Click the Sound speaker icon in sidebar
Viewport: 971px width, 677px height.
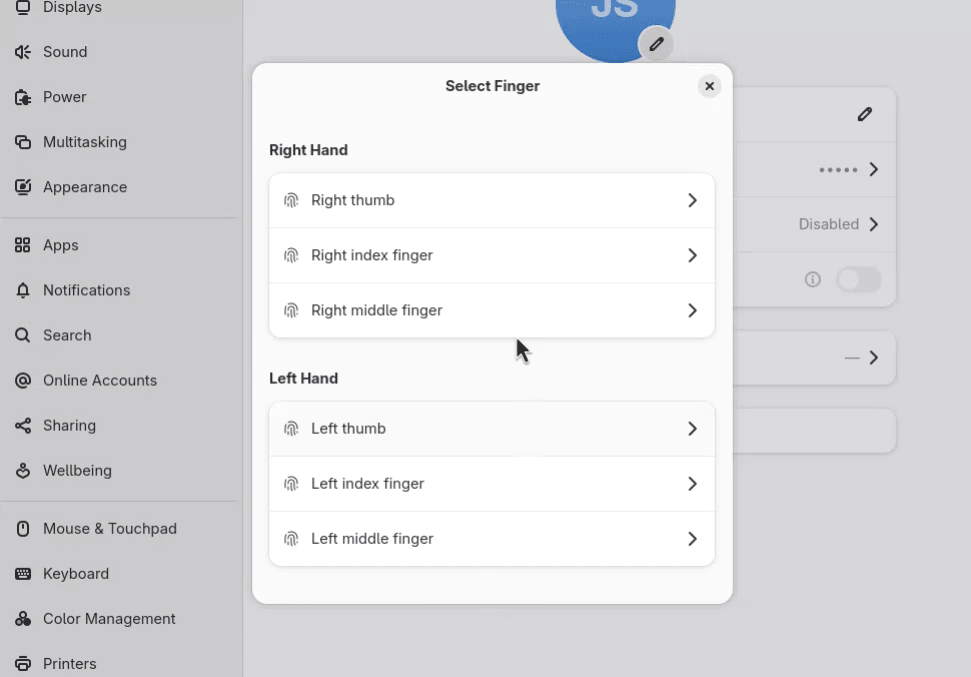point(23,52)
